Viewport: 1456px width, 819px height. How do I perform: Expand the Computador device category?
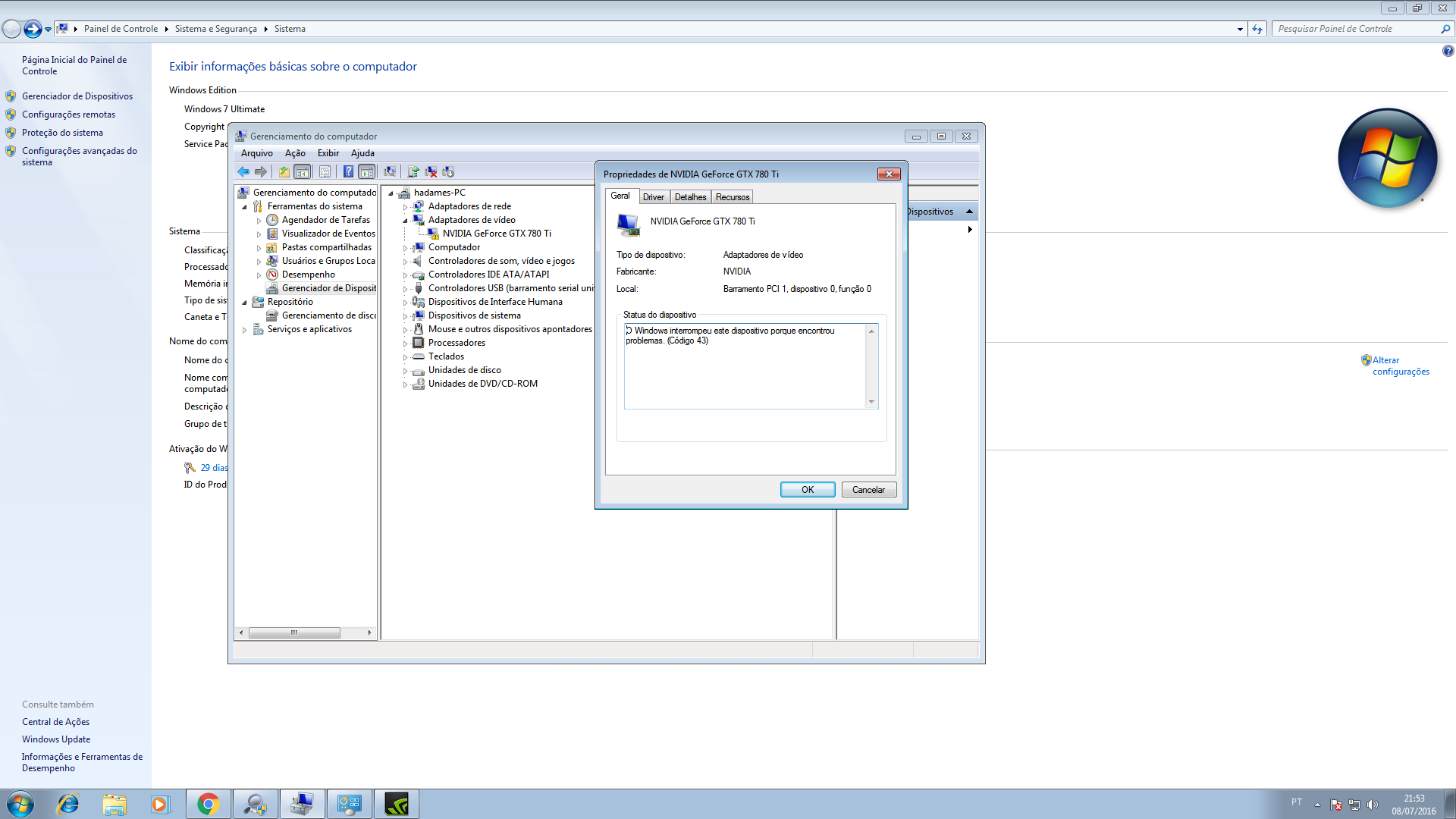coord(405,248)
